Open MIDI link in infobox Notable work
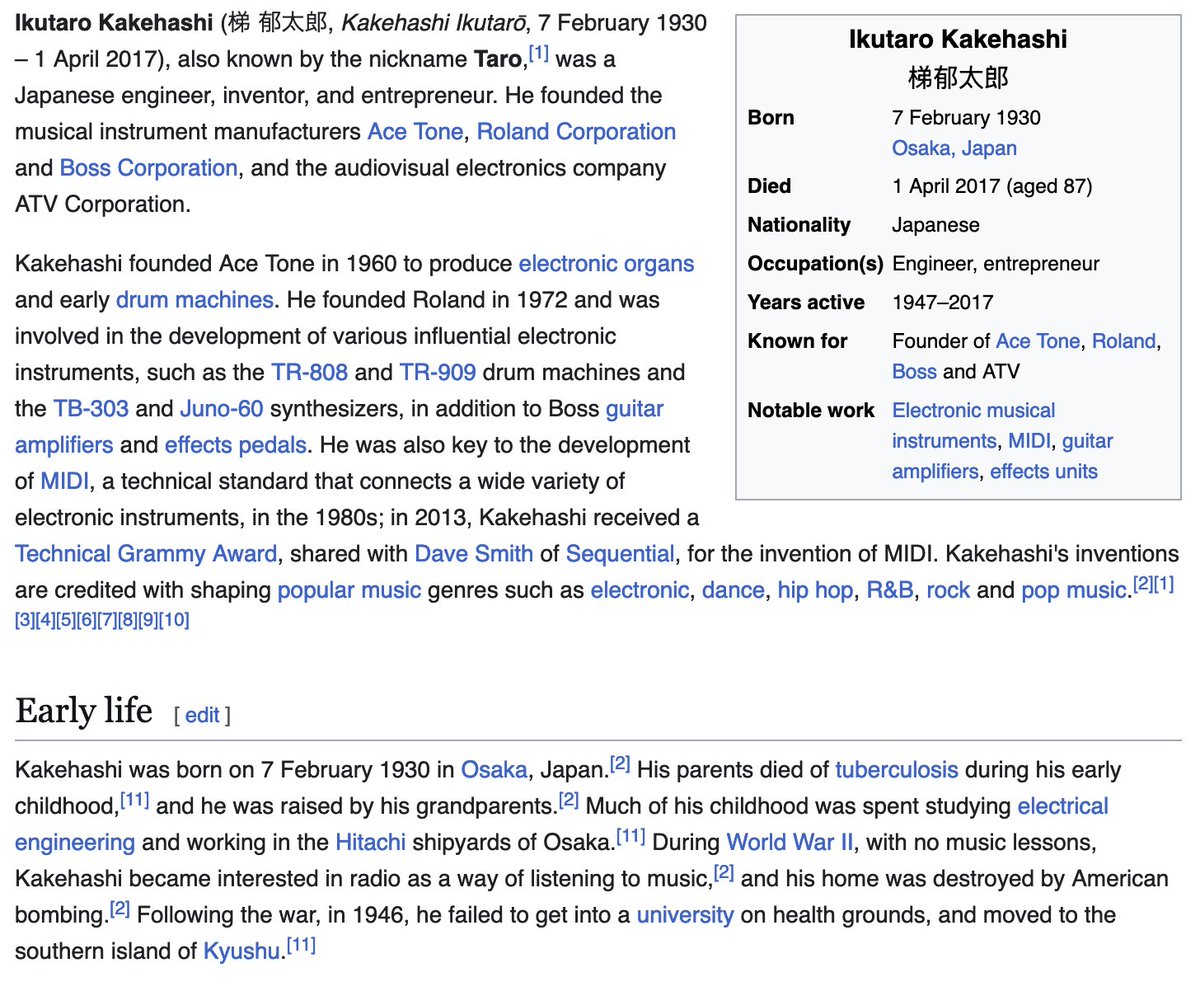This screenshot has height=991, width=1200. [x=1029, y=440]
